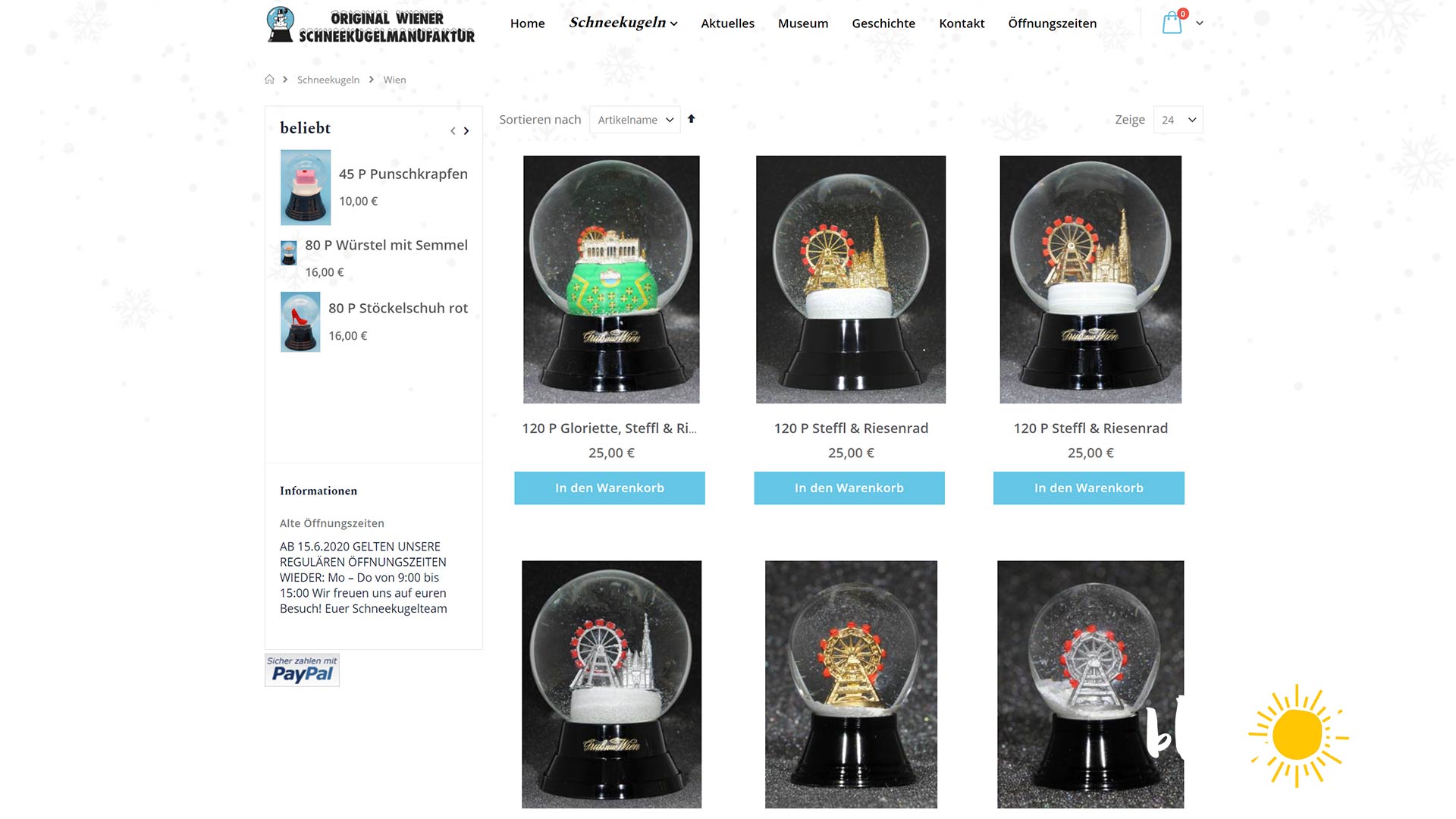Add Gloriette, Steffl globe to Warenkorb

click(x=610, y=488)
